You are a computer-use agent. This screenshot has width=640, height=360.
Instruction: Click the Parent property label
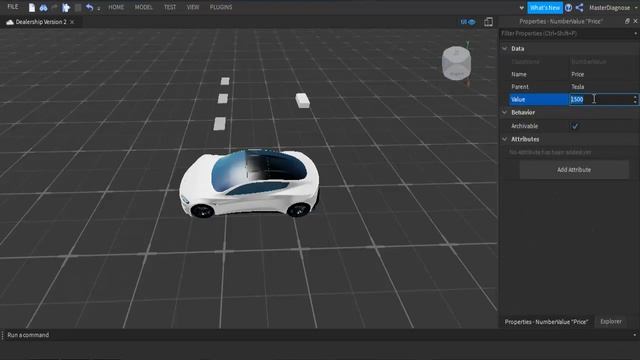pos(520,87)
